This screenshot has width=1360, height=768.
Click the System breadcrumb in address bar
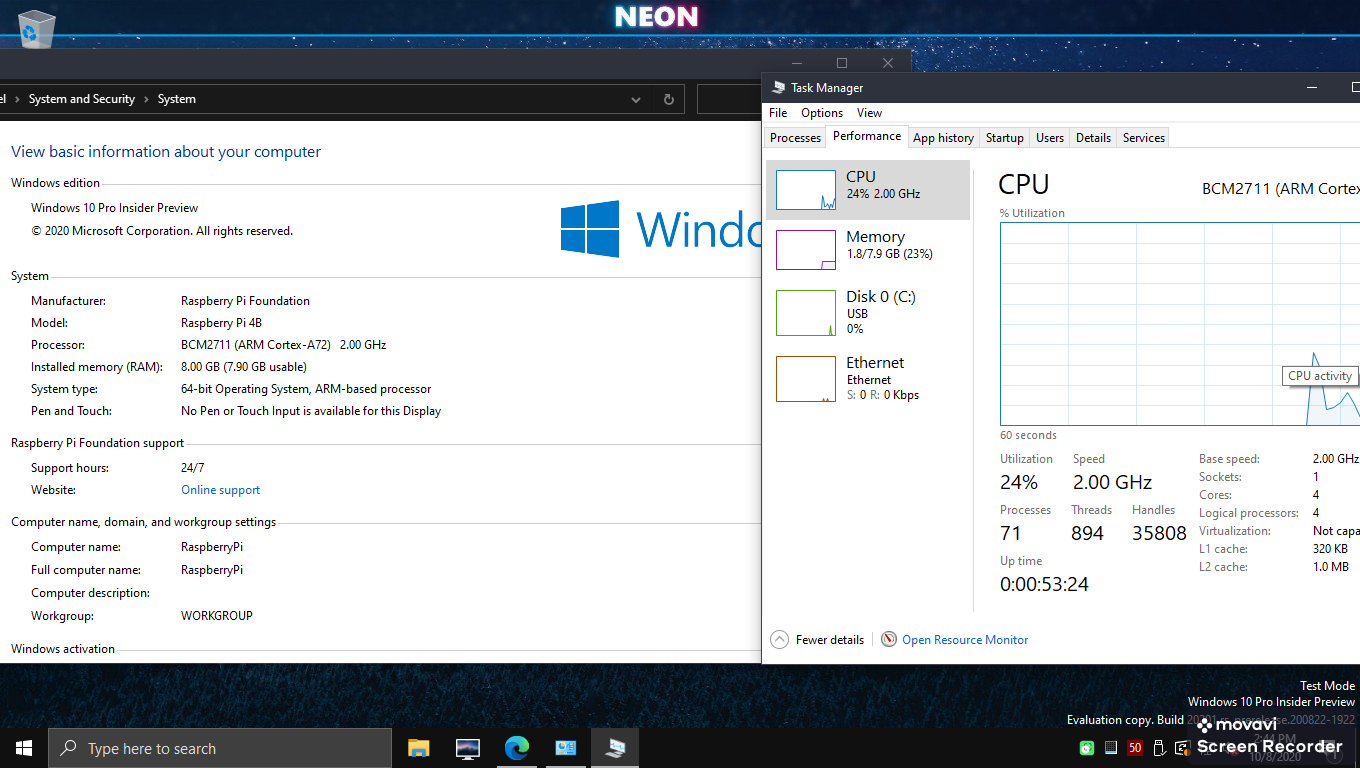[177, 100]
